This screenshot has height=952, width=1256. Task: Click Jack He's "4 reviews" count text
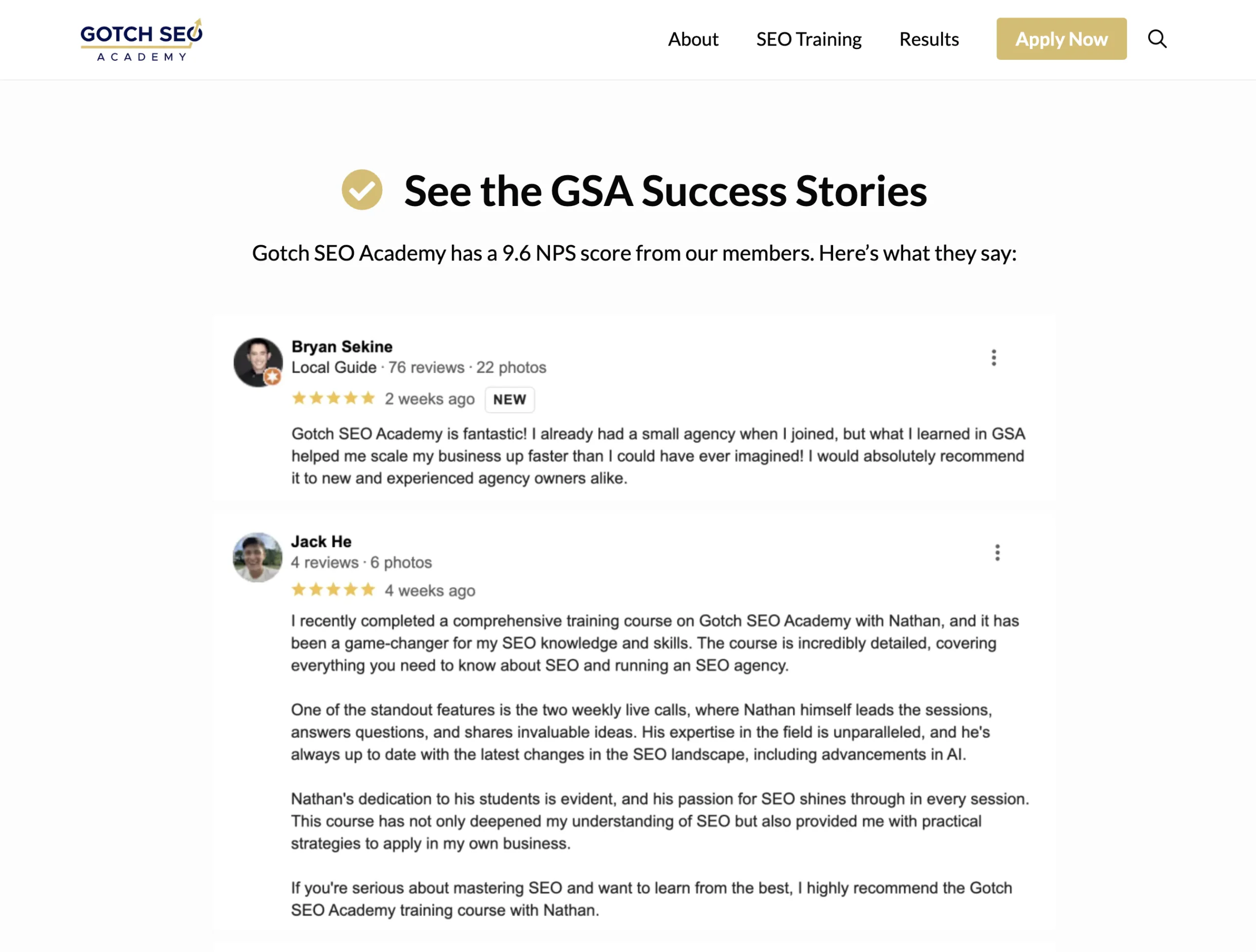click(x=324, y=563)
